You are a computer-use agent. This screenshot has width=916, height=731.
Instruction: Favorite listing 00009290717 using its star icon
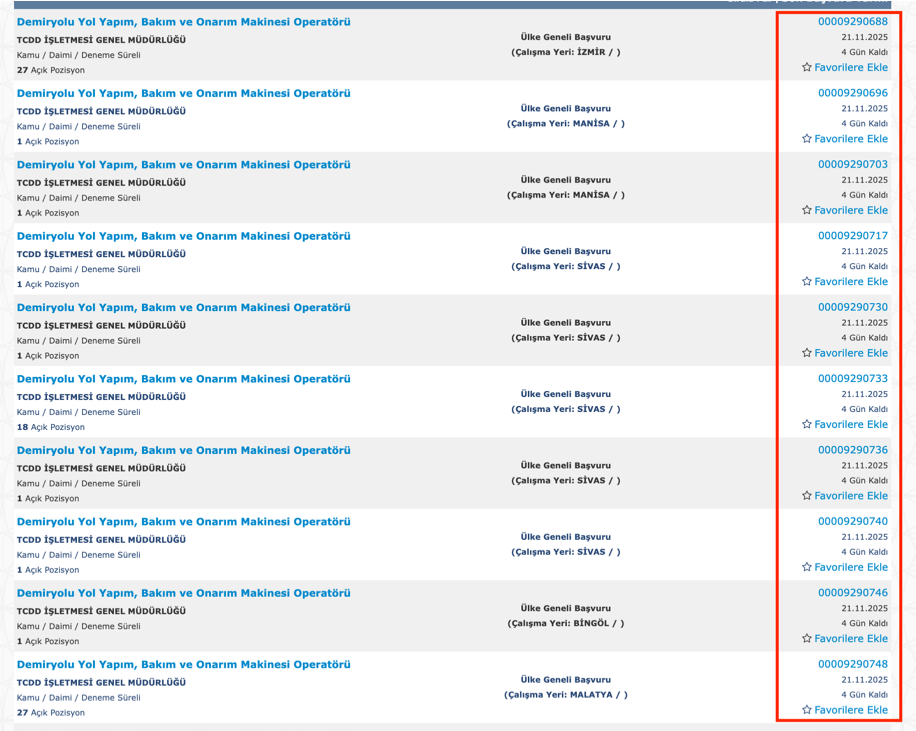pos(807,282)
